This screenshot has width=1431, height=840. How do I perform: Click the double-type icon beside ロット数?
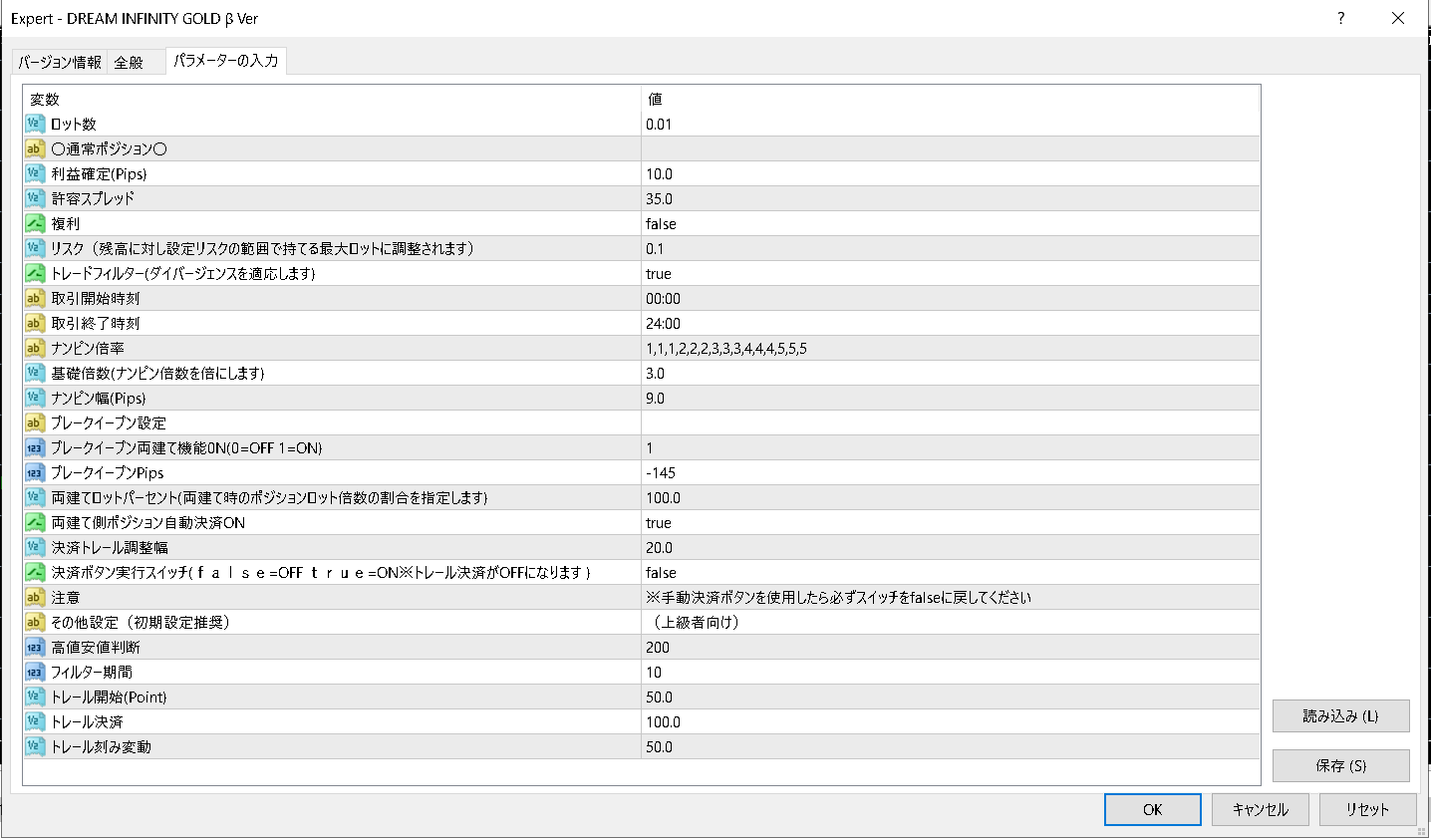(35, 124)
